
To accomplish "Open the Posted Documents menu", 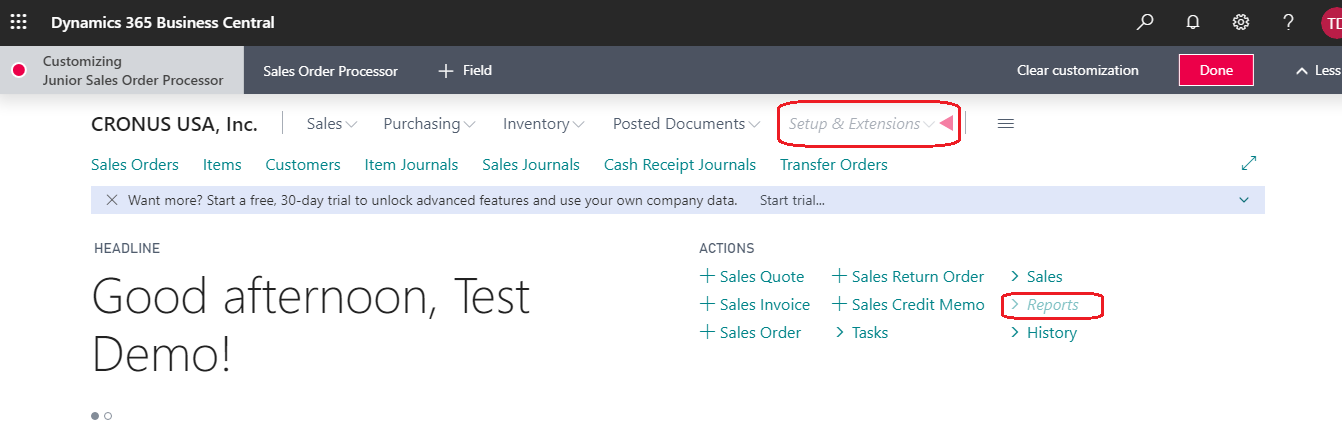I will pos(686,124).
